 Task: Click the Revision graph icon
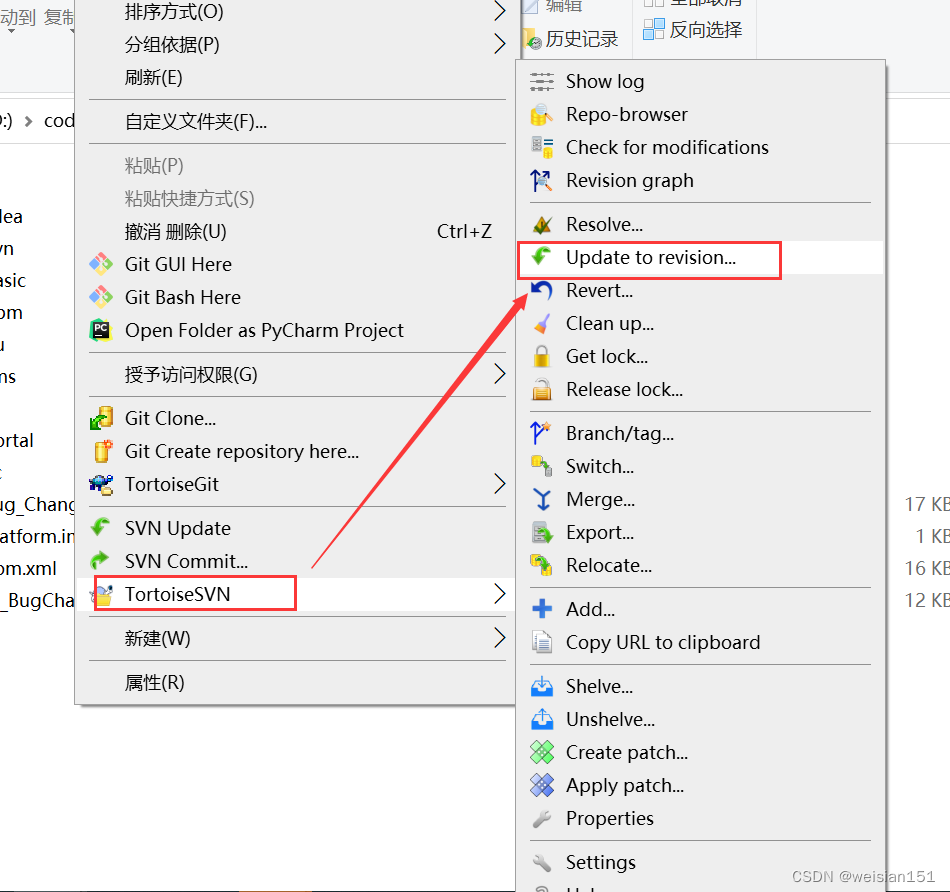542,181
